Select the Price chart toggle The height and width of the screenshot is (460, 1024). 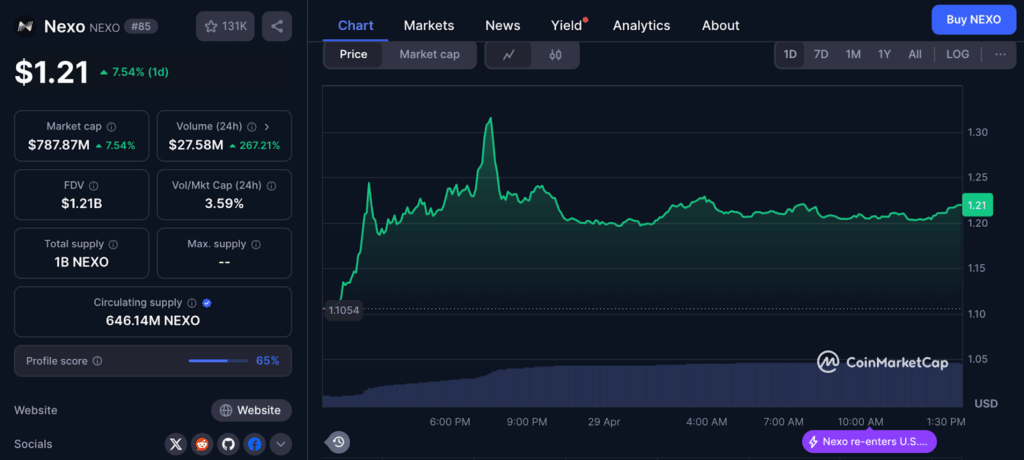click(353, 55)
